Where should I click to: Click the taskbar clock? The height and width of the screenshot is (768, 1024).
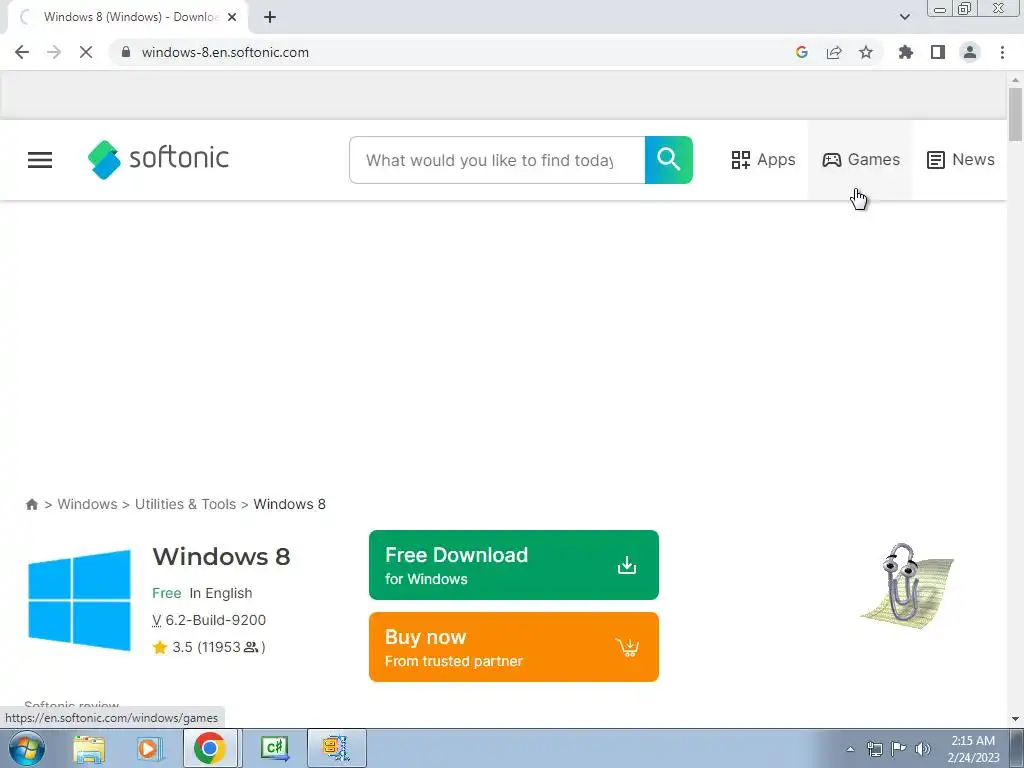pyautogui.click(x=973, y=749)
